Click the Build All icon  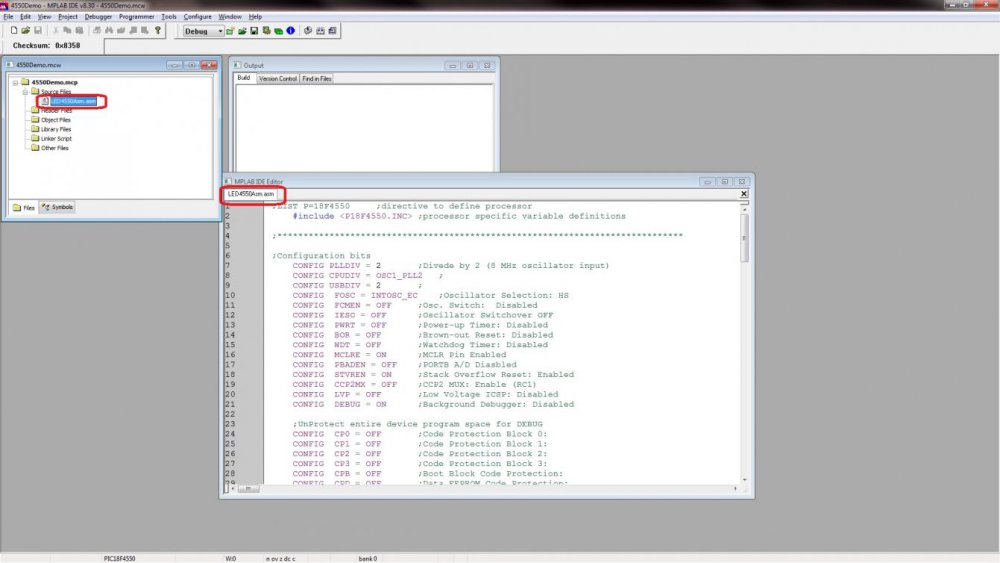pos(320,31)
